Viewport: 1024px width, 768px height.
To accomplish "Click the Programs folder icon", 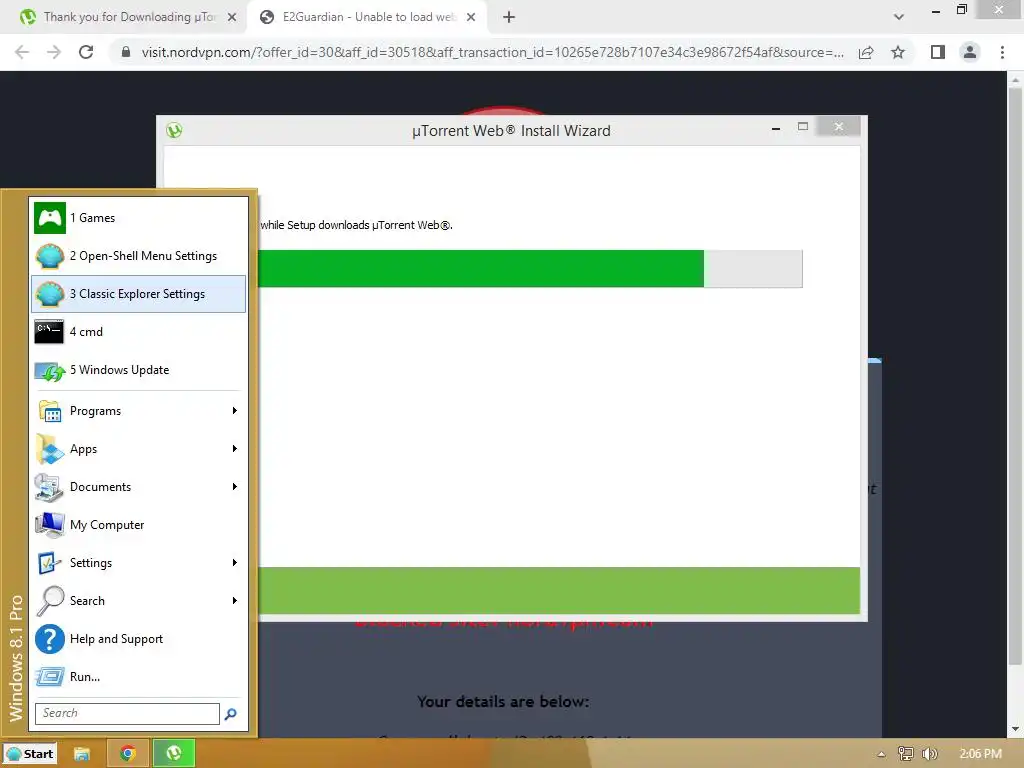I will pos(50,411).
